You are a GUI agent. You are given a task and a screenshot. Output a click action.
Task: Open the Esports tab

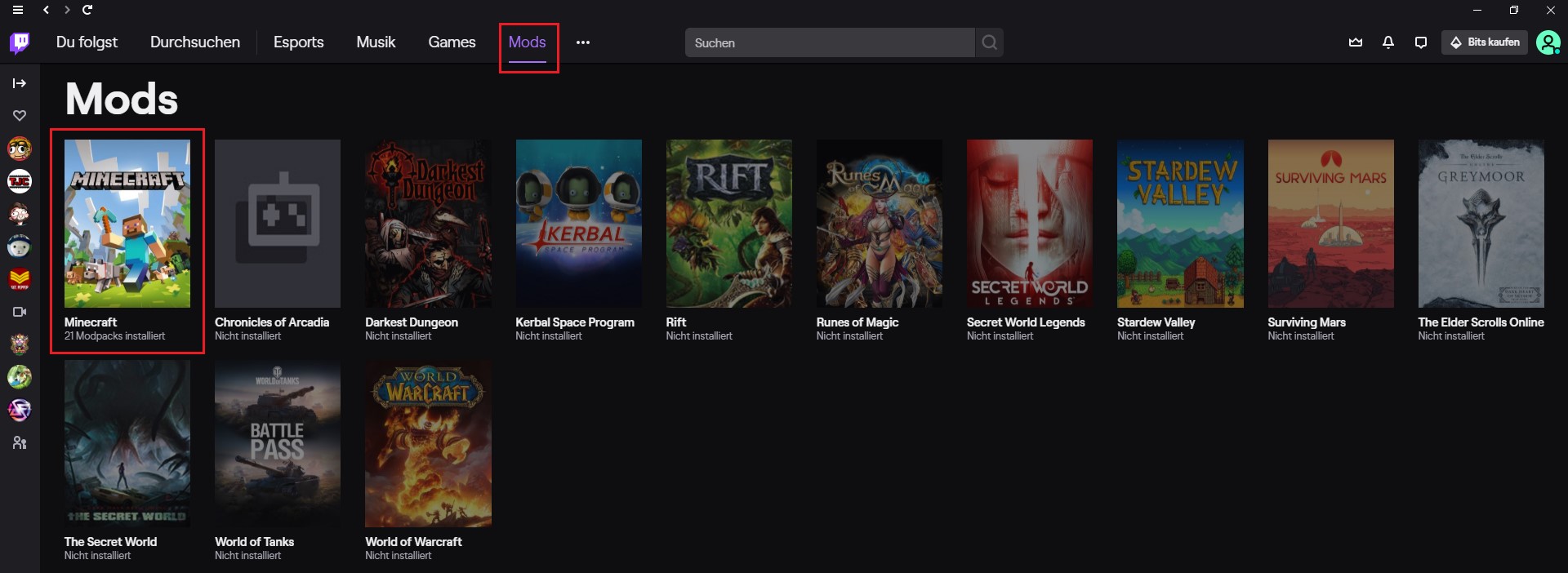coord(298,42)
